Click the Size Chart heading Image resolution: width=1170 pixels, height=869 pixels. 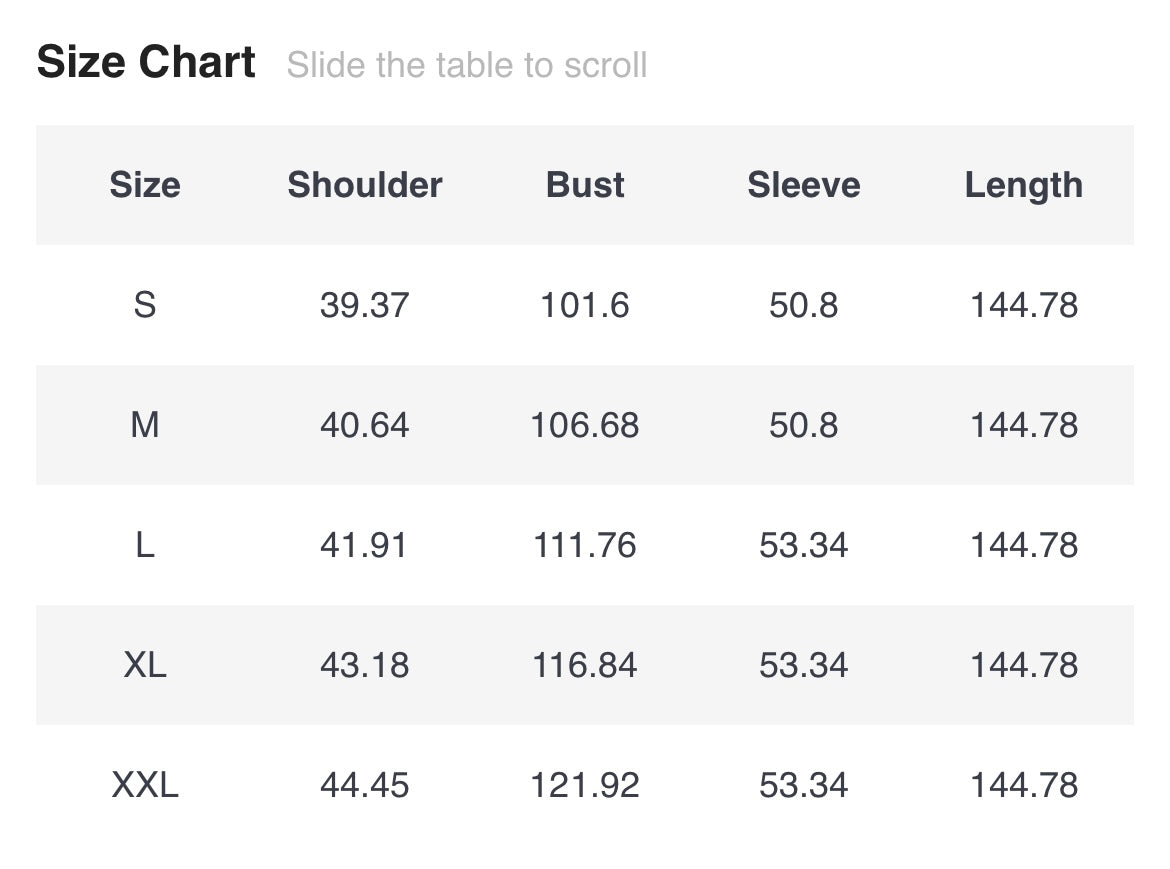pyautogui.click(x=146, y=63)
